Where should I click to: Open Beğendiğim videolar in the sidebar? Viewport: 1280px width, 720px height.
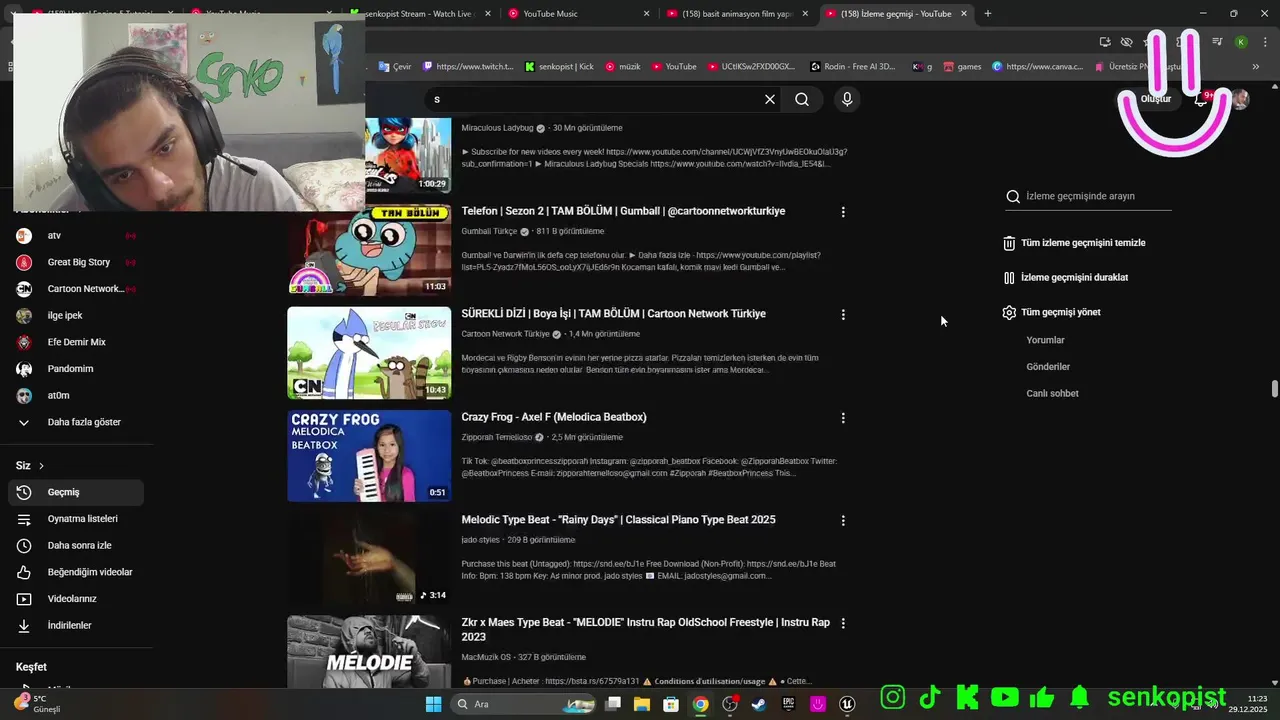pos(76,572)
